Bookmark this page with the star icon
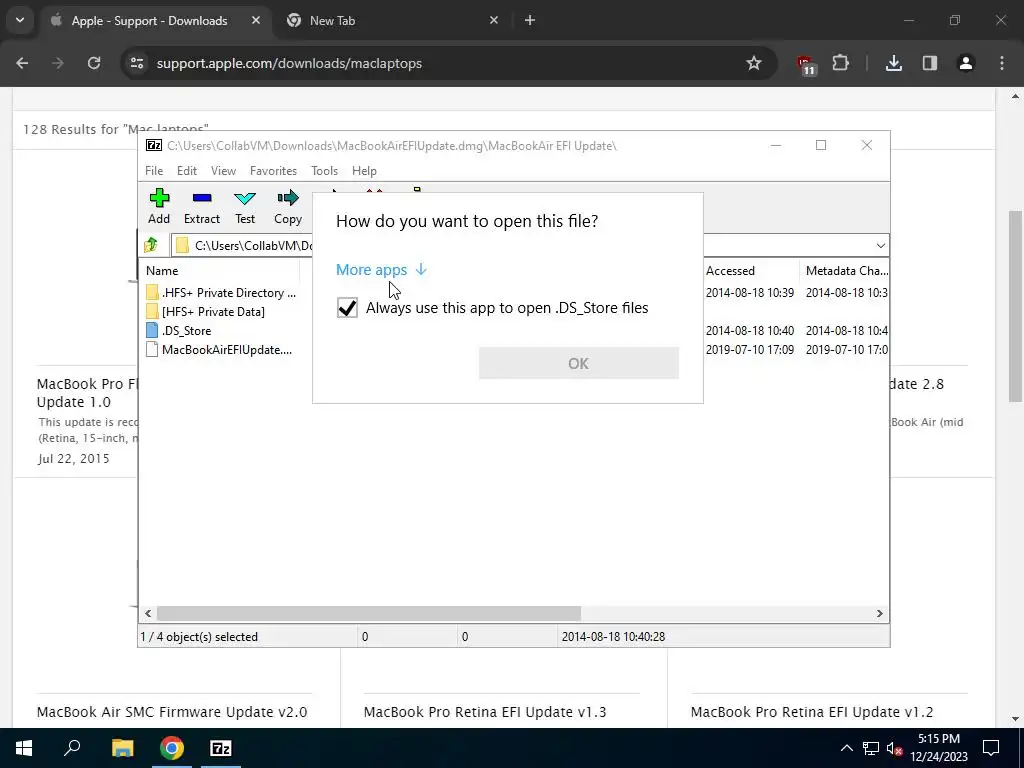 pyautogui.click(x=754, y=63)
